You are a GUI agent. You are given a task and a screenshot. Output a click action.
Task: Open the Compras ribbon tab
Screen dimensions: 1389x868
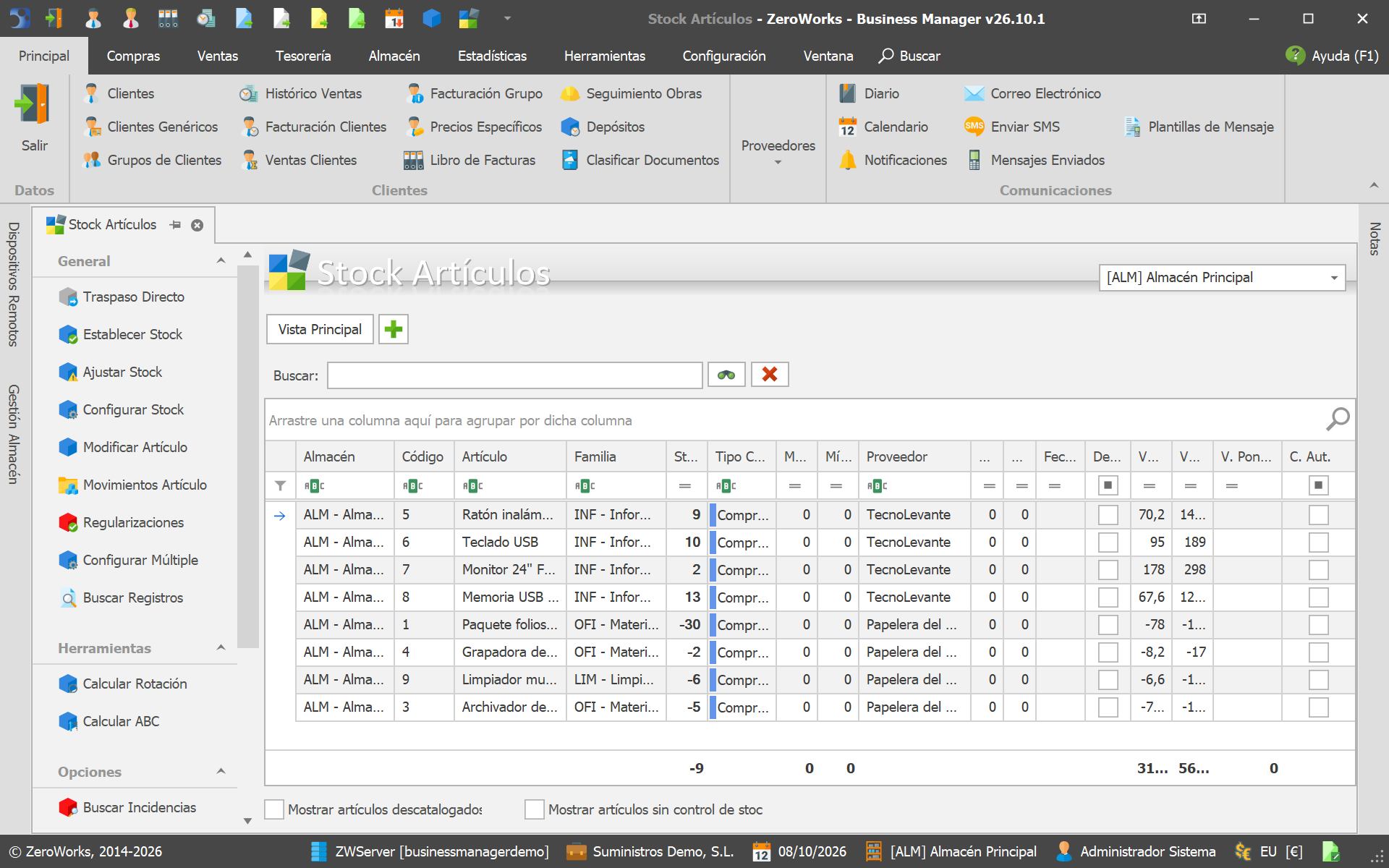[x=133, y=56]
